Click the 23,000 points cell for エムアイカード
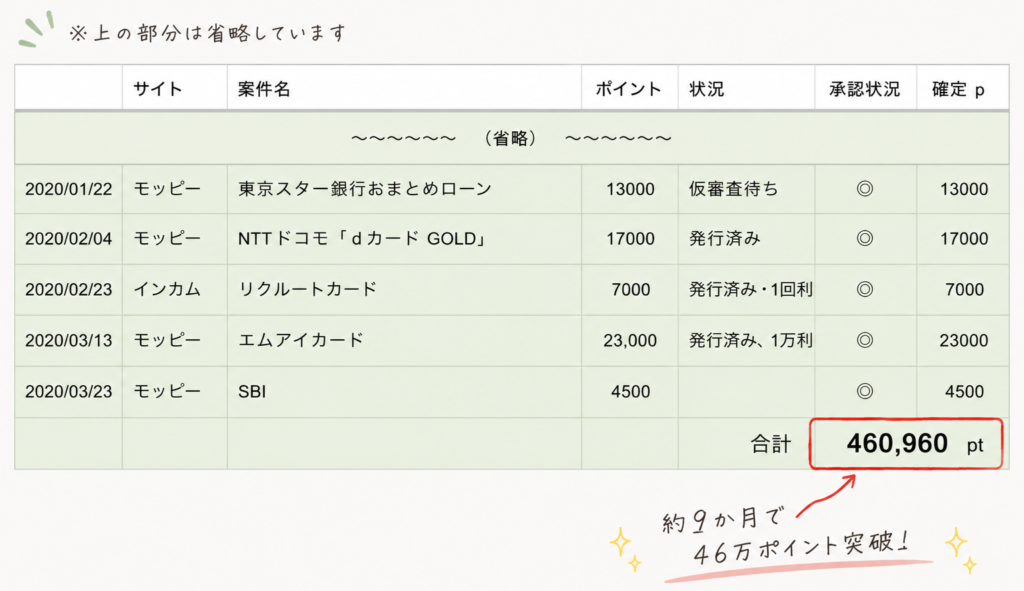This screenshot has height=591, width=1024. (630, 341)
